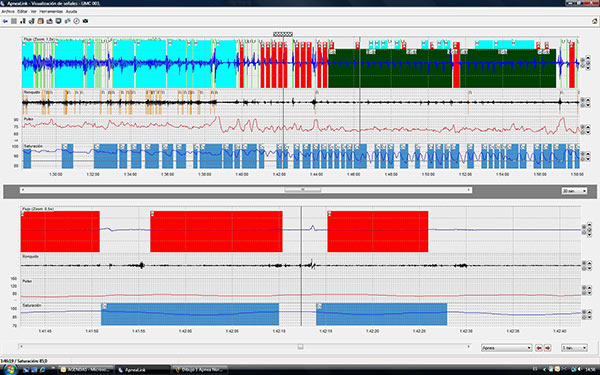
Task: Click the round clock toolbar icon
Action: (x=76, y=21)
